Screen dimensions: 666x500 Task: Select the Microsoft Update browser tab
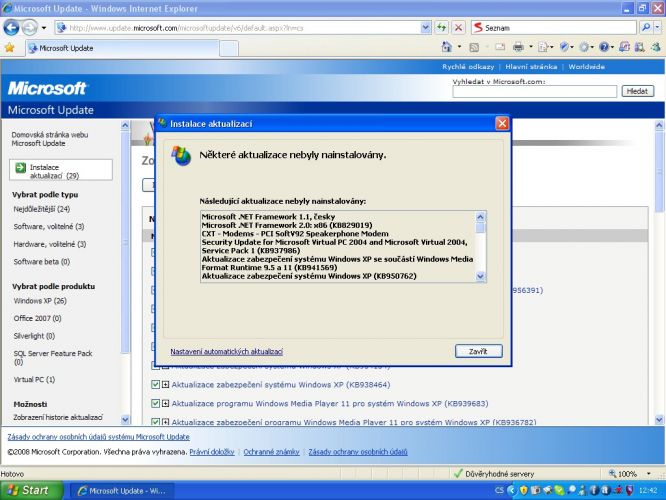point(122,48)
